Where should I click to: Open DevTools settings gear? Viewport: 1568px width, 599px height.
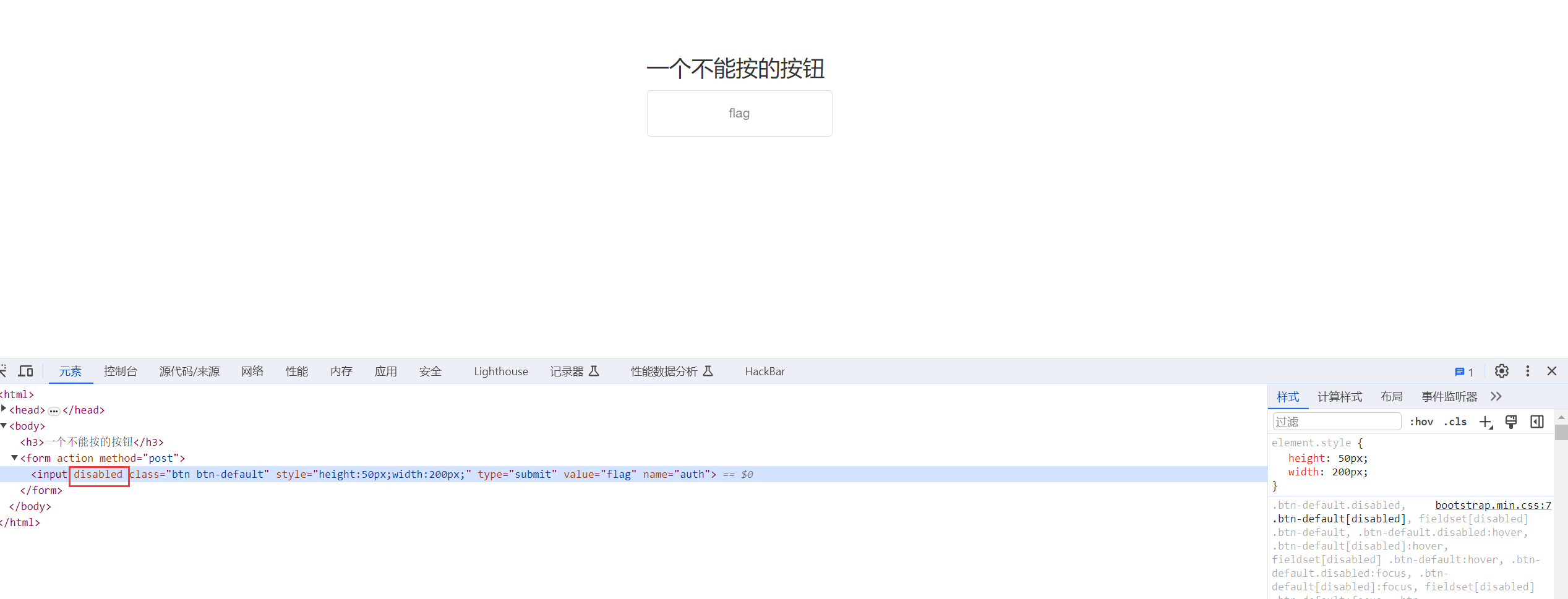tap(1502, 371)
